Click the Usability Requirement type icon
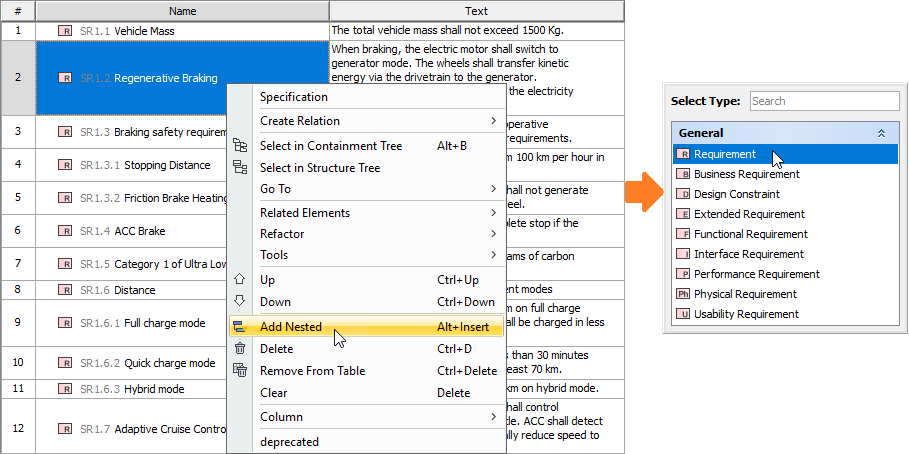Screen dimensions: 909x454 [684, 314]
